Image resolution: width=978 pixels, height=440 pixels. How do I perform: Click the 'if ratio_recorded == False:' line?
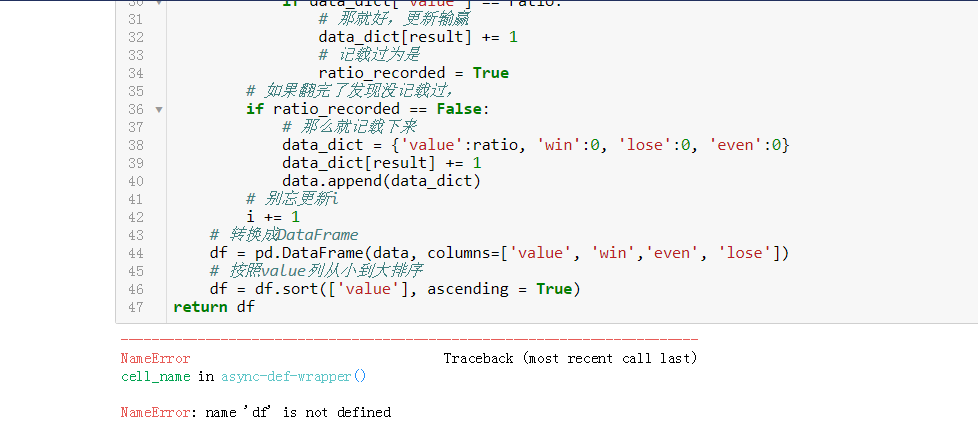365,109
